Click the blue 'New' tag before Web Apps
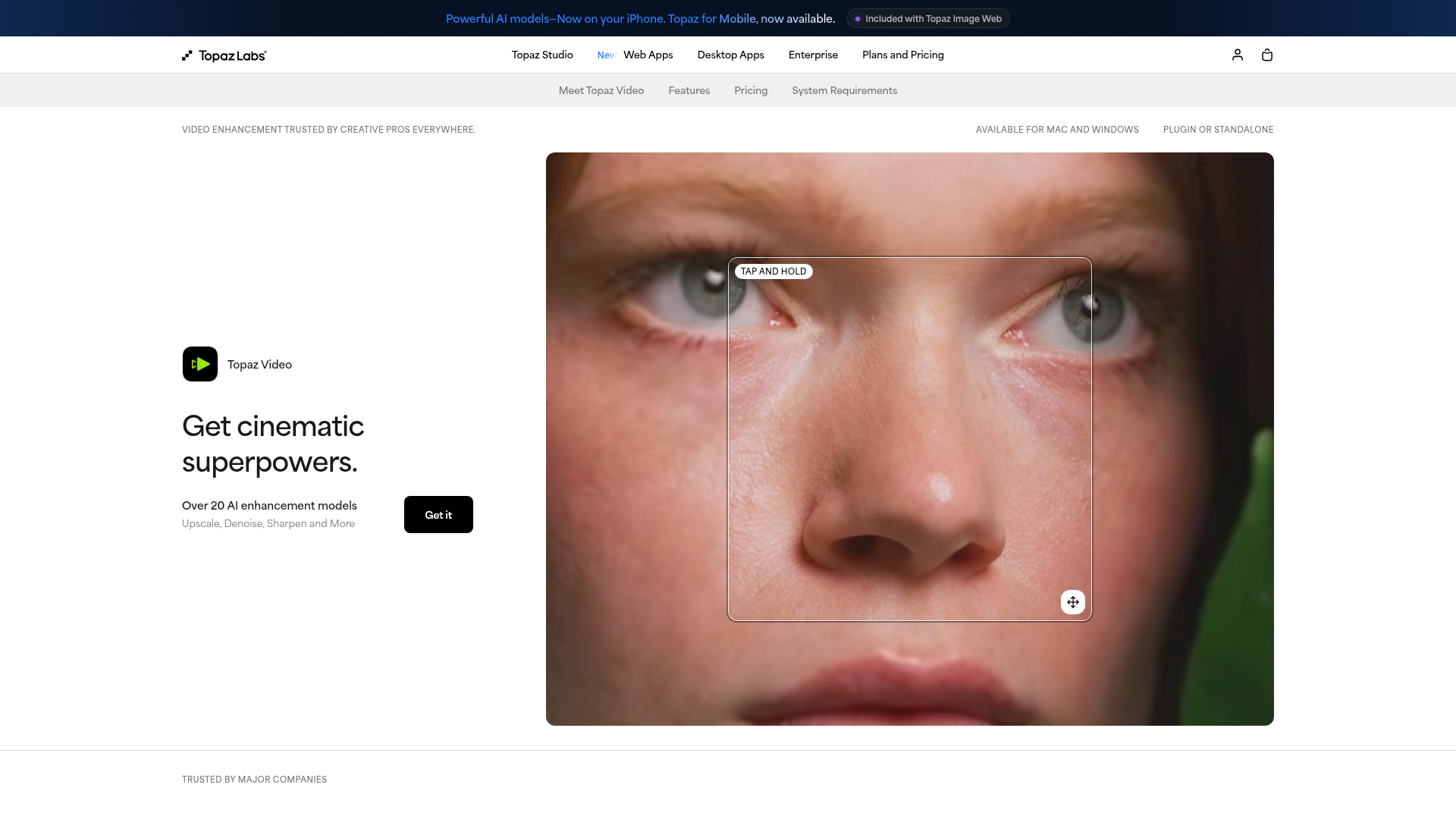The image size is (1456, 819). (606, 55)
